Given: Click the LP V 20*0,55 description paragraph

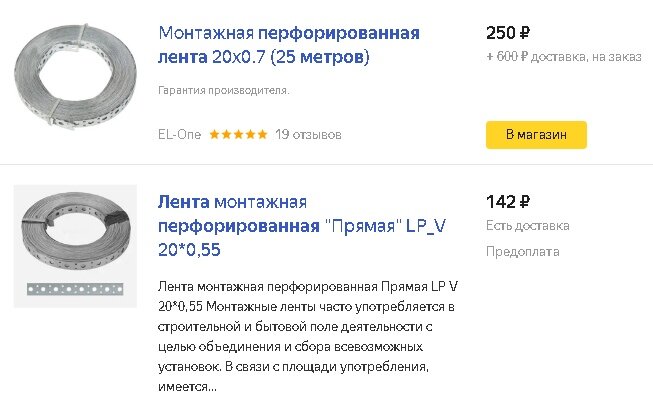Looking at the screenshot, I should [308, 336].
